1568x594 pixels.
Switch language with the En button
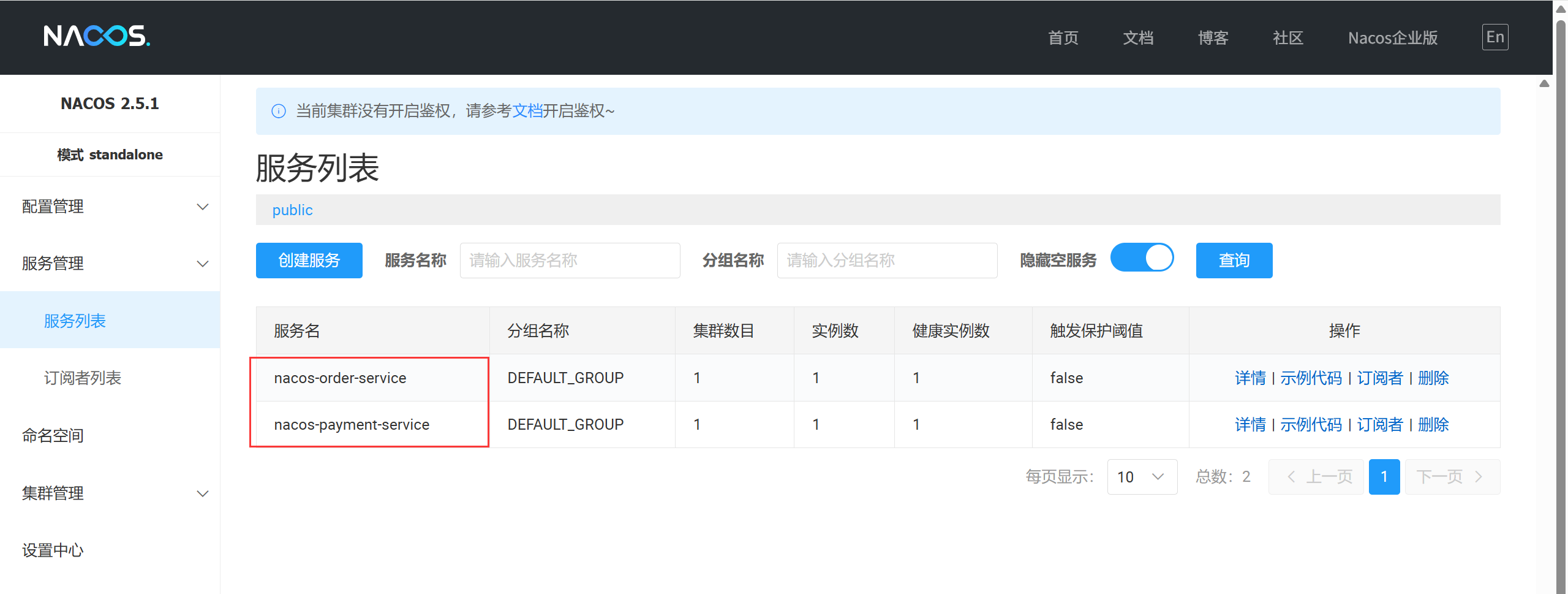[1495, 37]
